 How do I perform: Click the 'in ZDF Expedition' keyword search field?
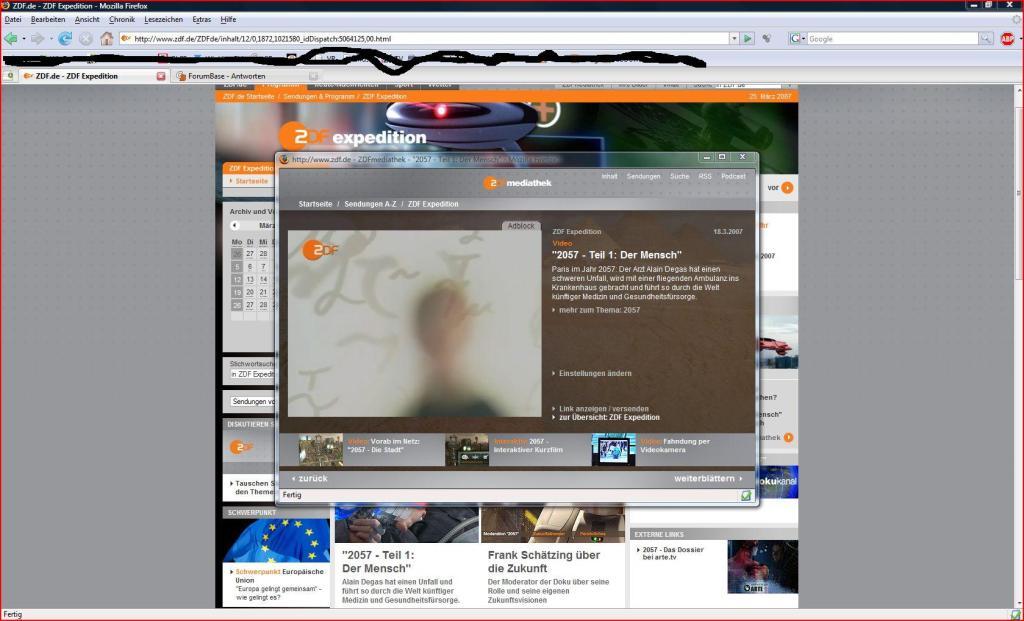252,374
